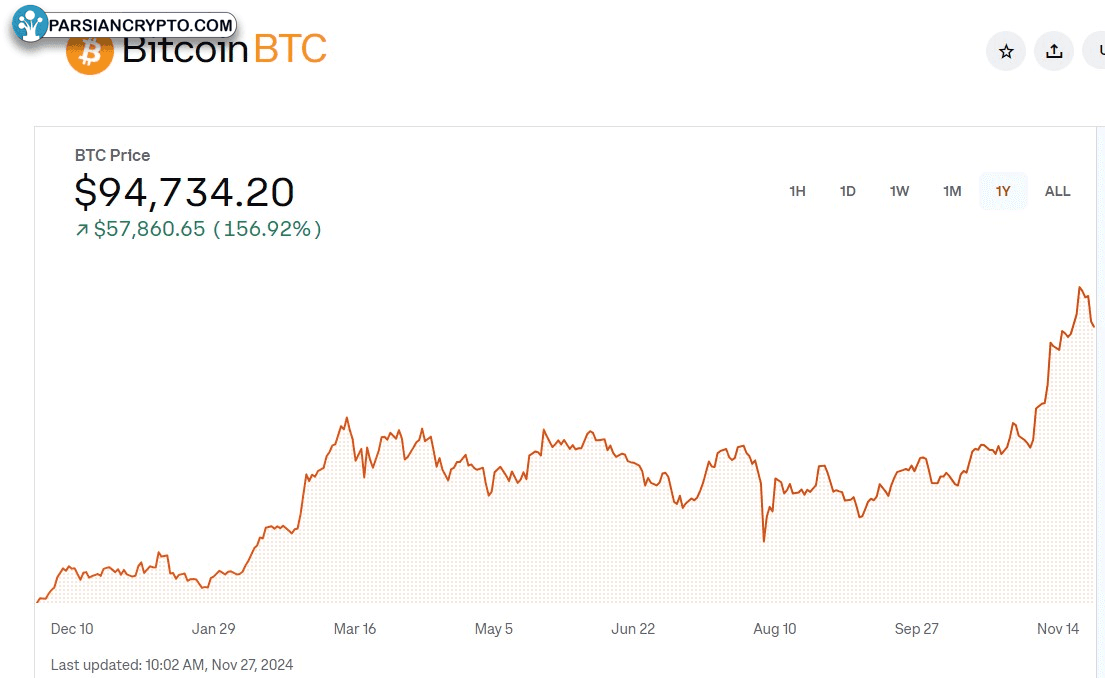Click the orange Bitcoin logo icon

(x=89, y=55)
